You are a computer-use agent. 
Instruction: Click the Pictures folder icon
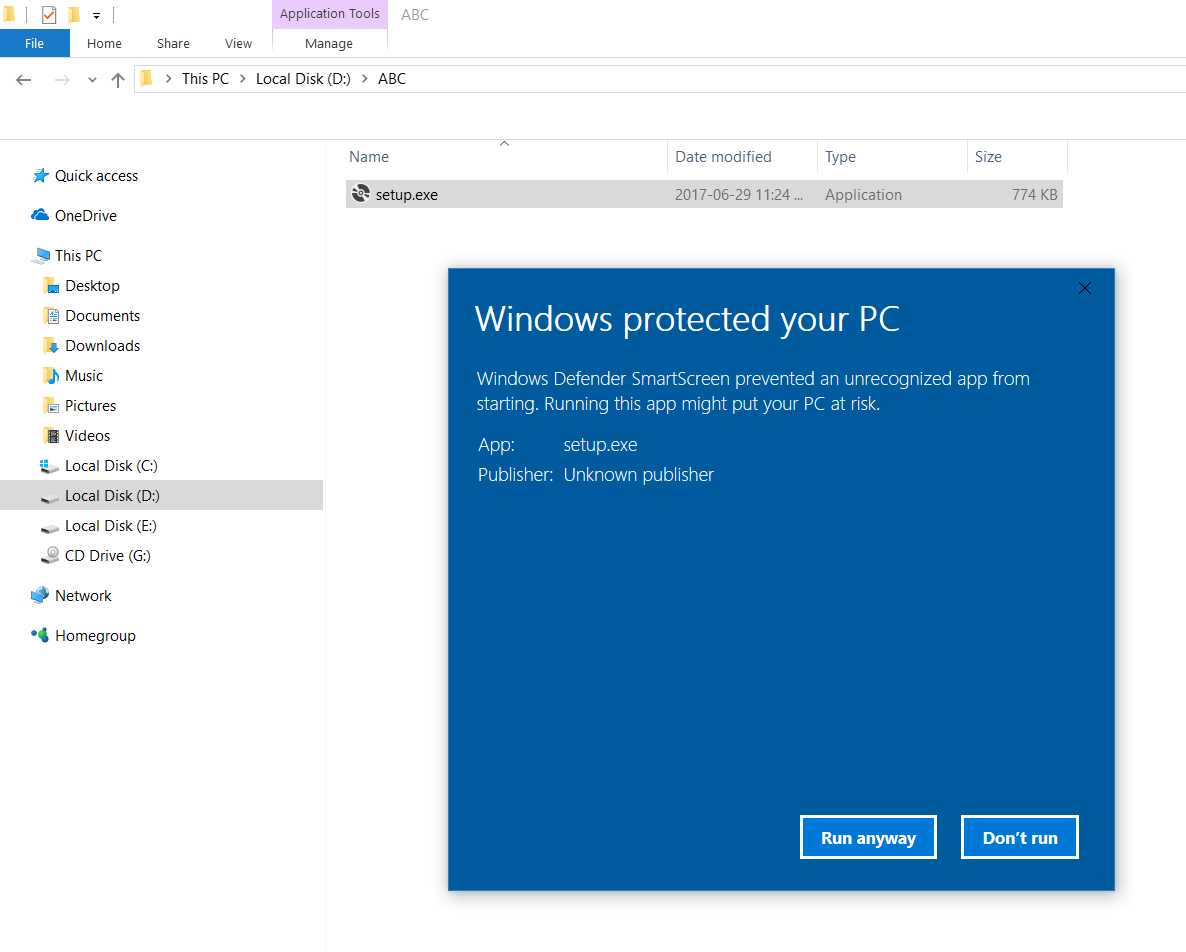pos(51,405)
